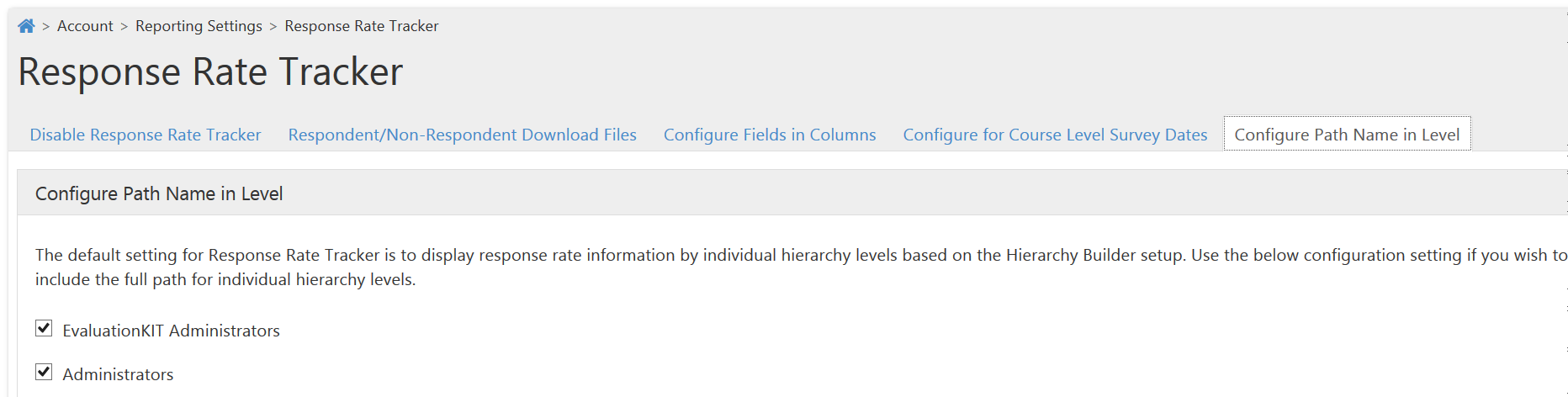Click the chevron before Response Rate Tracker breadcrumb
Screen dimensions: 1568x397
click(273, 27)
